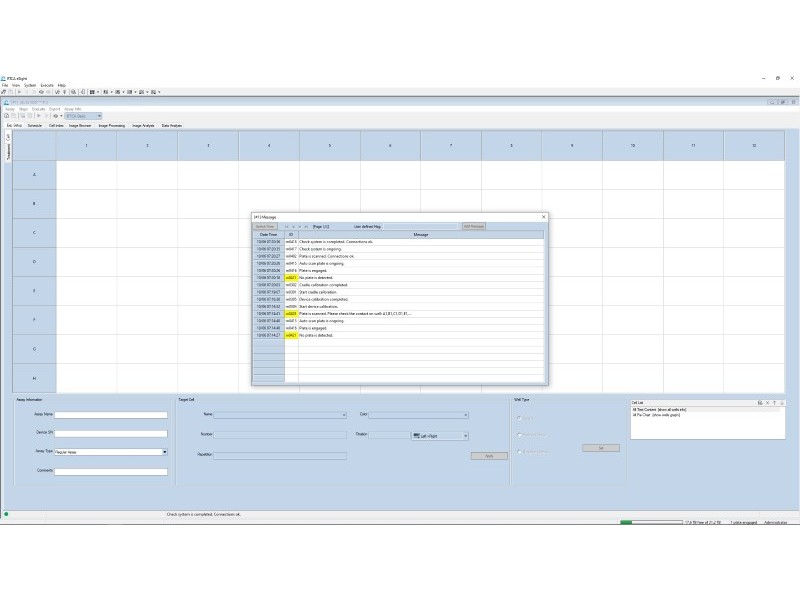Expand the Duration unit dropdown
This screenshot has width=800, height=600.
click(440, 436)
